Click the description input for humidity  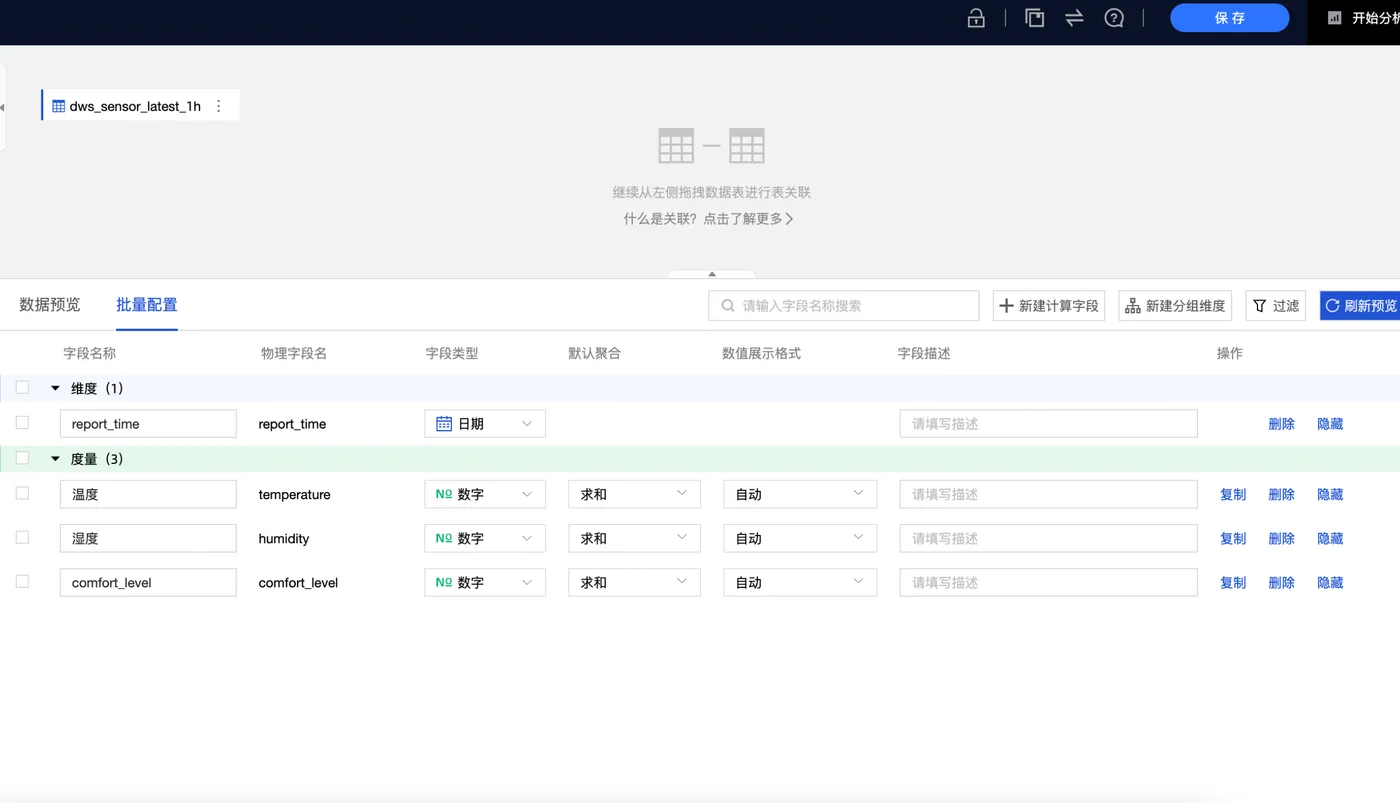click(x=1048, y=538)
